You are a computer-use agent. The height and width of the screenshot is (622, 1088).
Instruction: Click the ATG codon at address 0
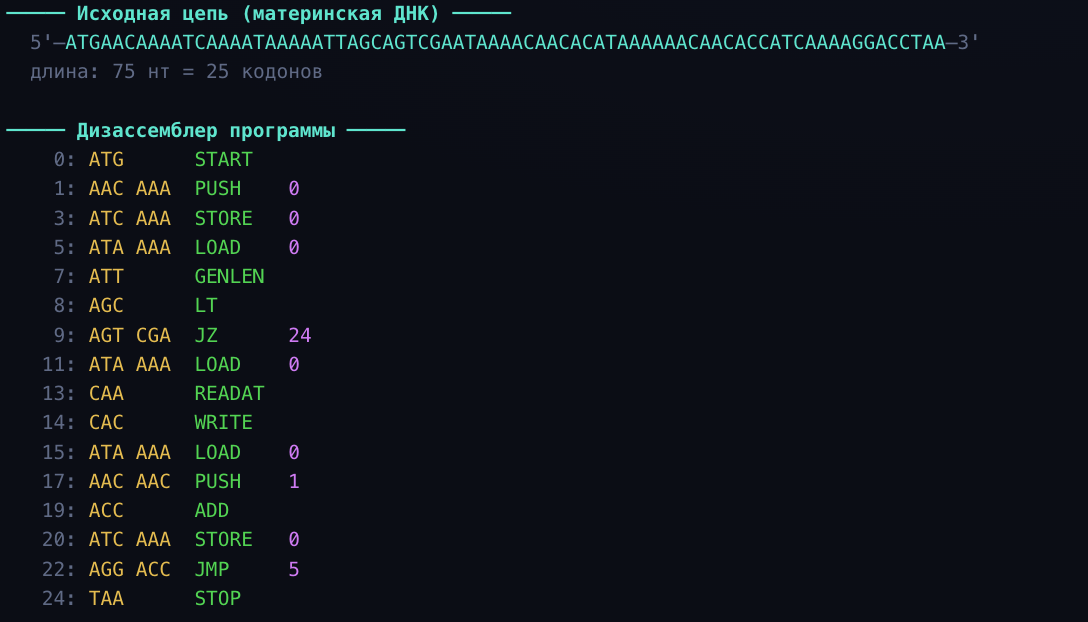[106, 160]
